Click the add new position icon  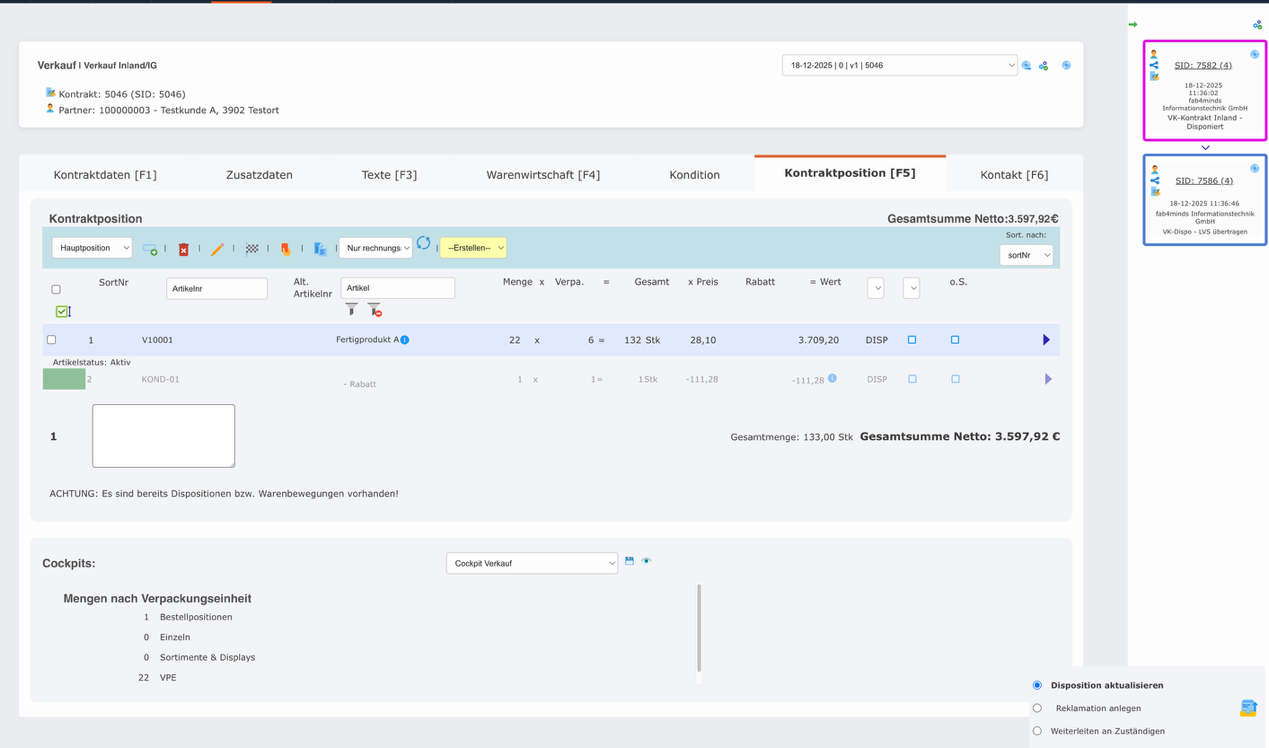150,249
